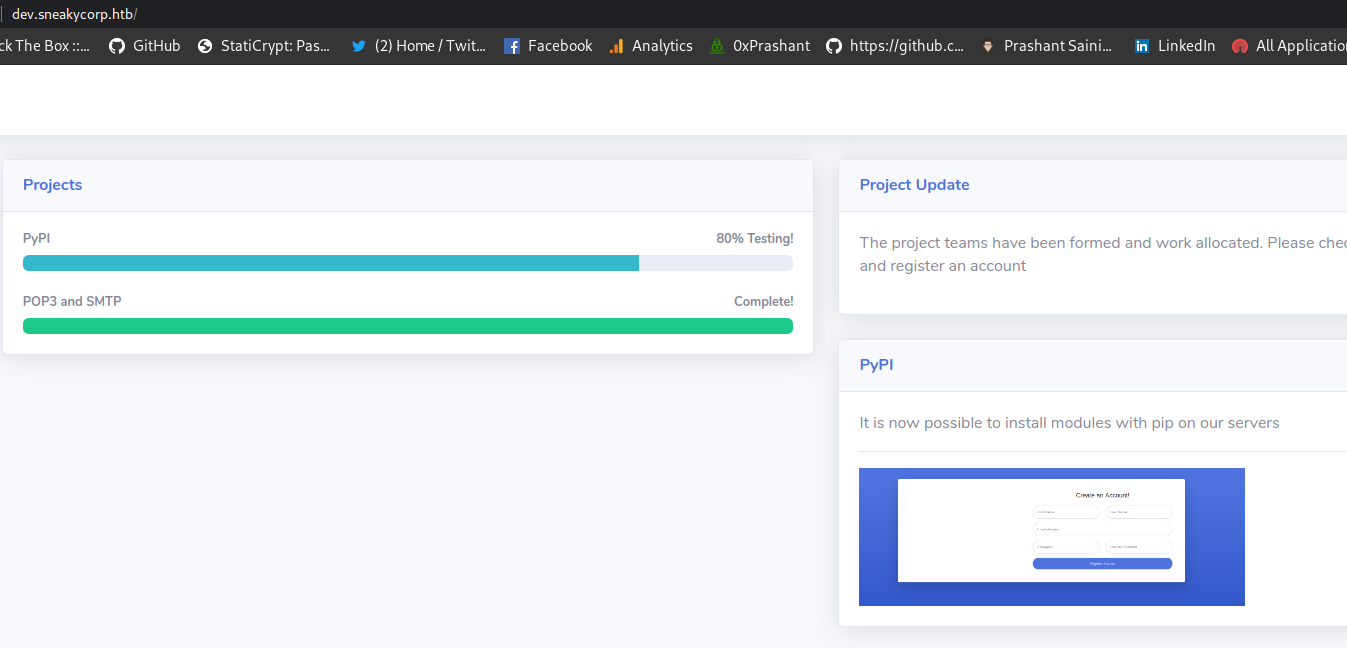Click the GitHub octocat bookmark icon
The image size is (1347, 648).
[117, 46]
